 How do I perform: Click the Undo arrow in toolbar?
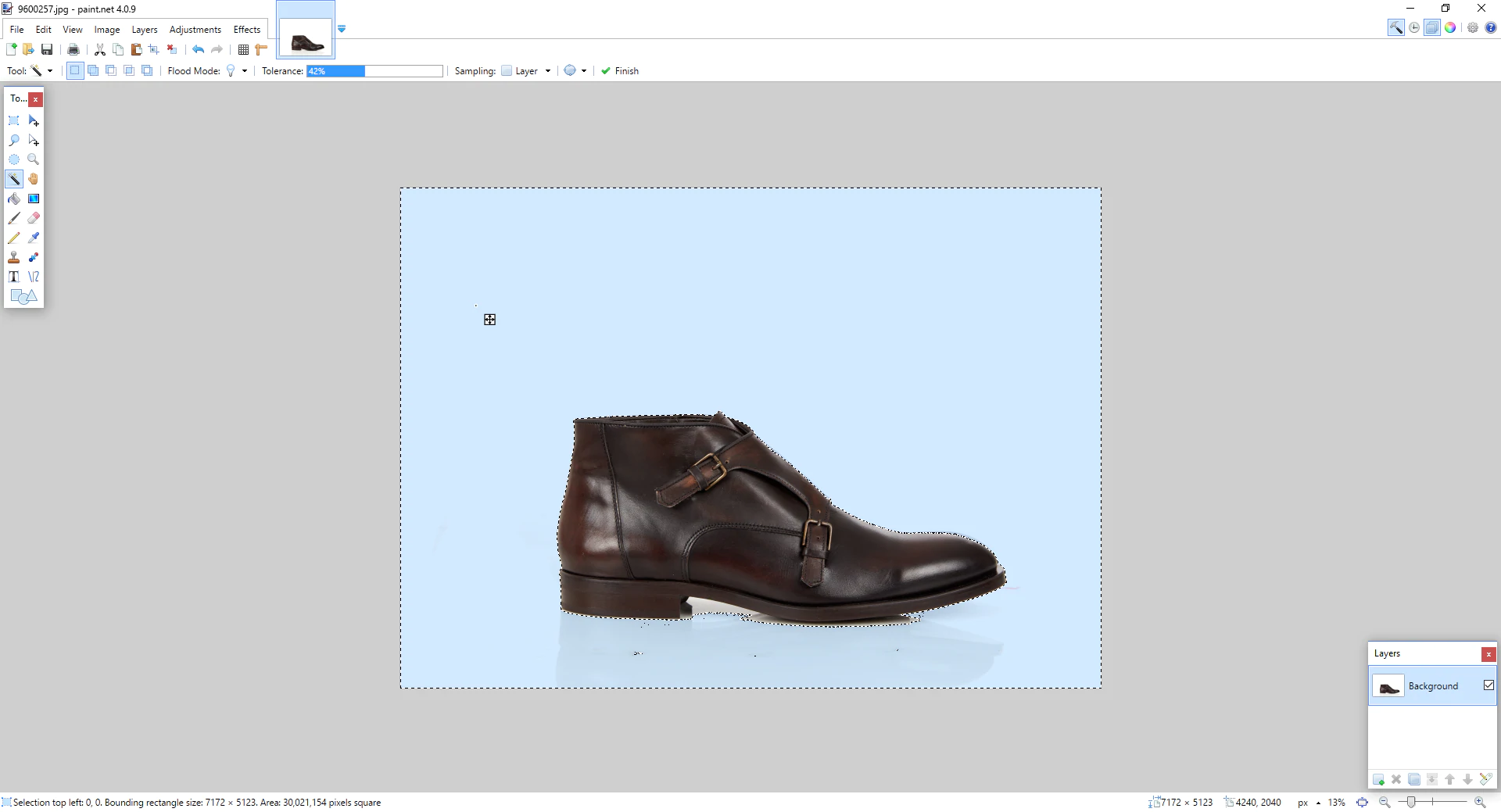pyautogui.click(x=199, y=49)
